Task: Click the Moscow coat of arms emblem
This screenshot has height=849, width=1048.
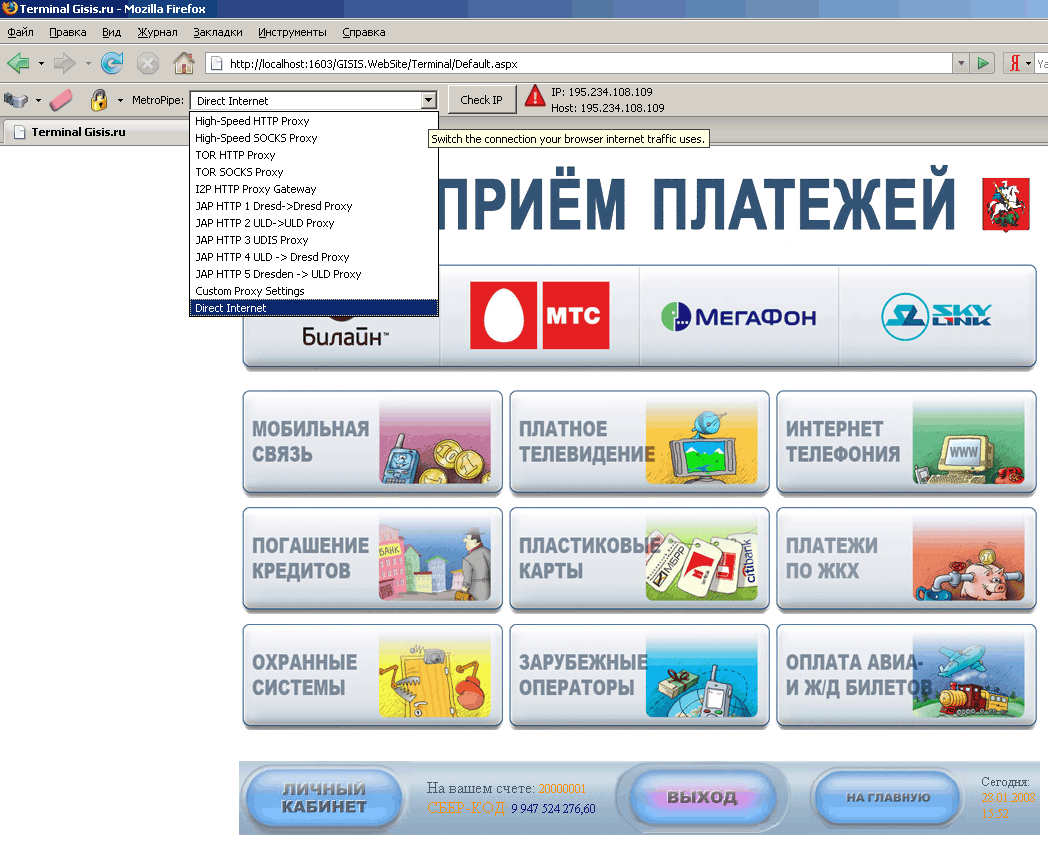Action: [1005, 205]
